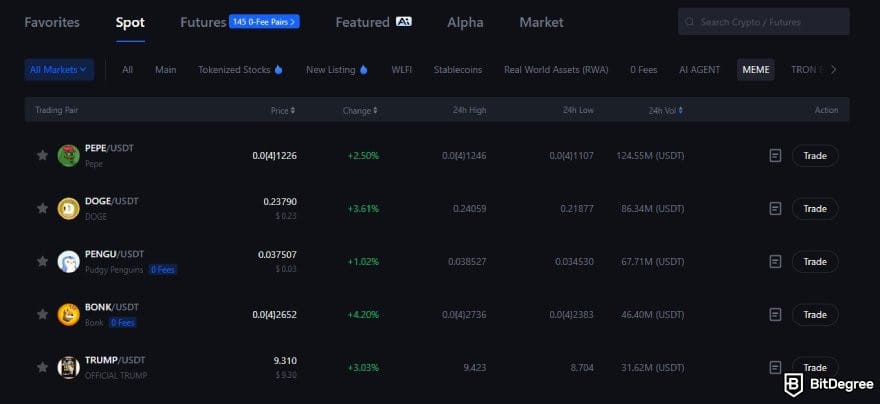Image resolution: width=880 pixels, height=404 pixels.
Task: Open the DOGE/USDT pair name
Action: [111, 201]
